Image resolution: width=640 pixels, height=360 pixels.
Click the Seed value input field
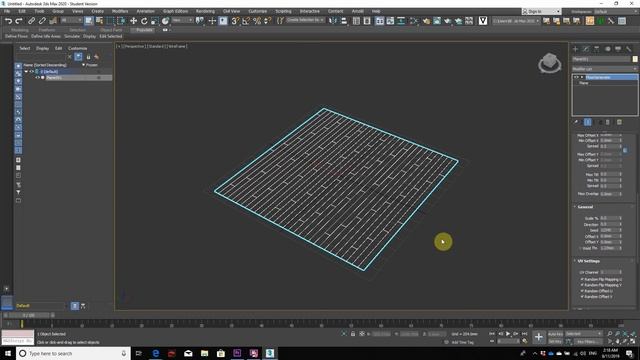610,230
